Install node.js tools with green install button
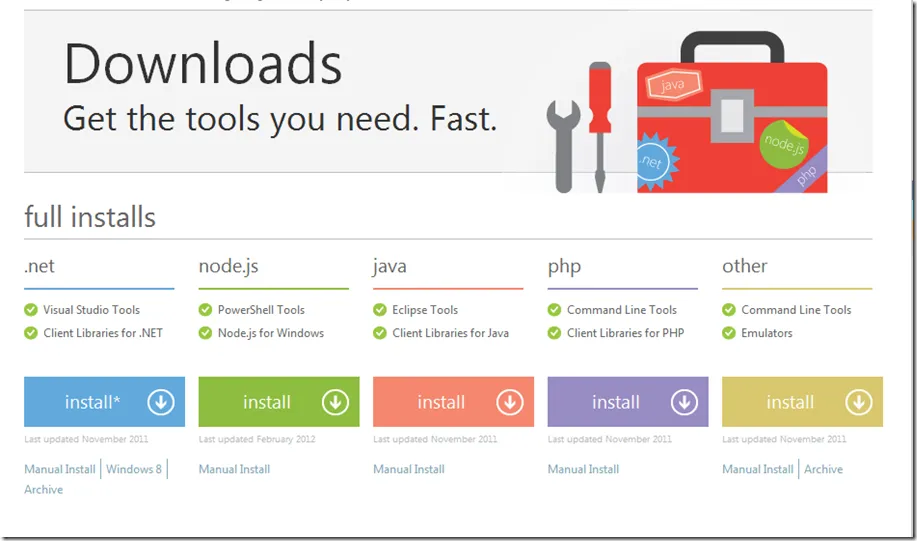 click(279, 402)
